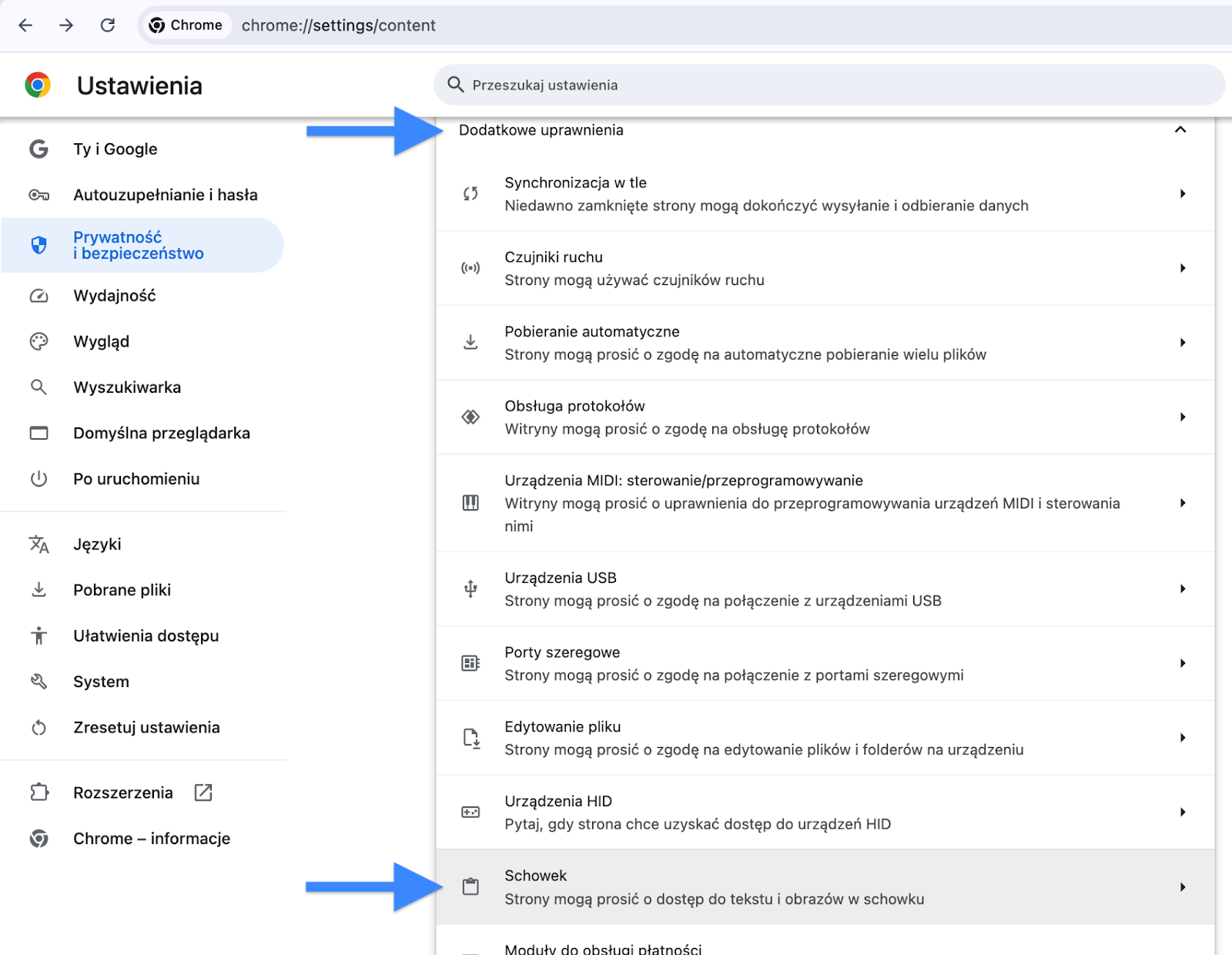Viewport: 1232px width, 955px height.
Task: Click the browser forward arrow
Action: click(x=66, y=25)
